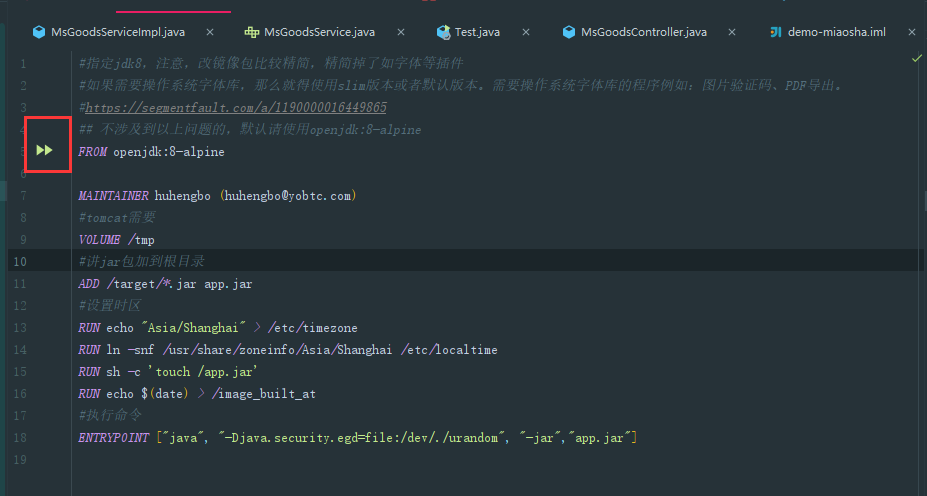
Task: Click the Test.java file icon
Action: click(x=443, y=32)
